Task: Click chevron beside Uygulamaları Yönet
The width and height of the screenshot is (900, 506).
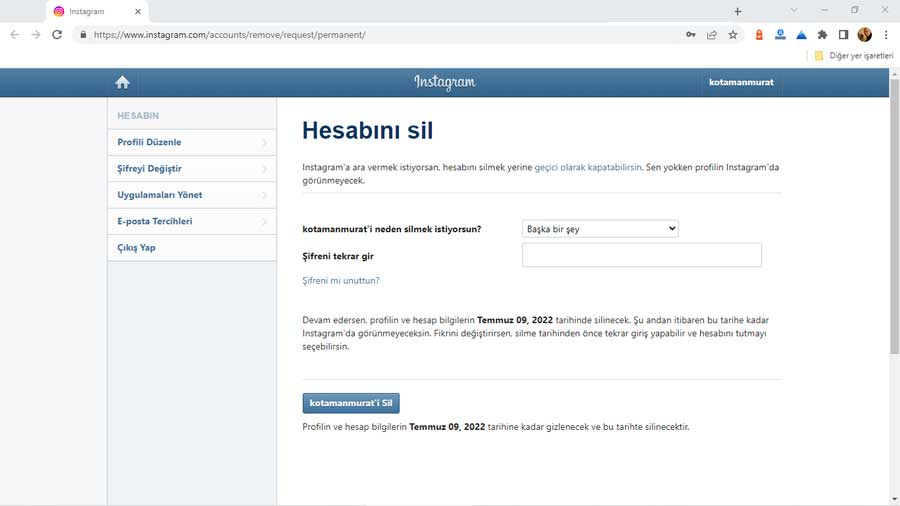Action: pos(264,195)
